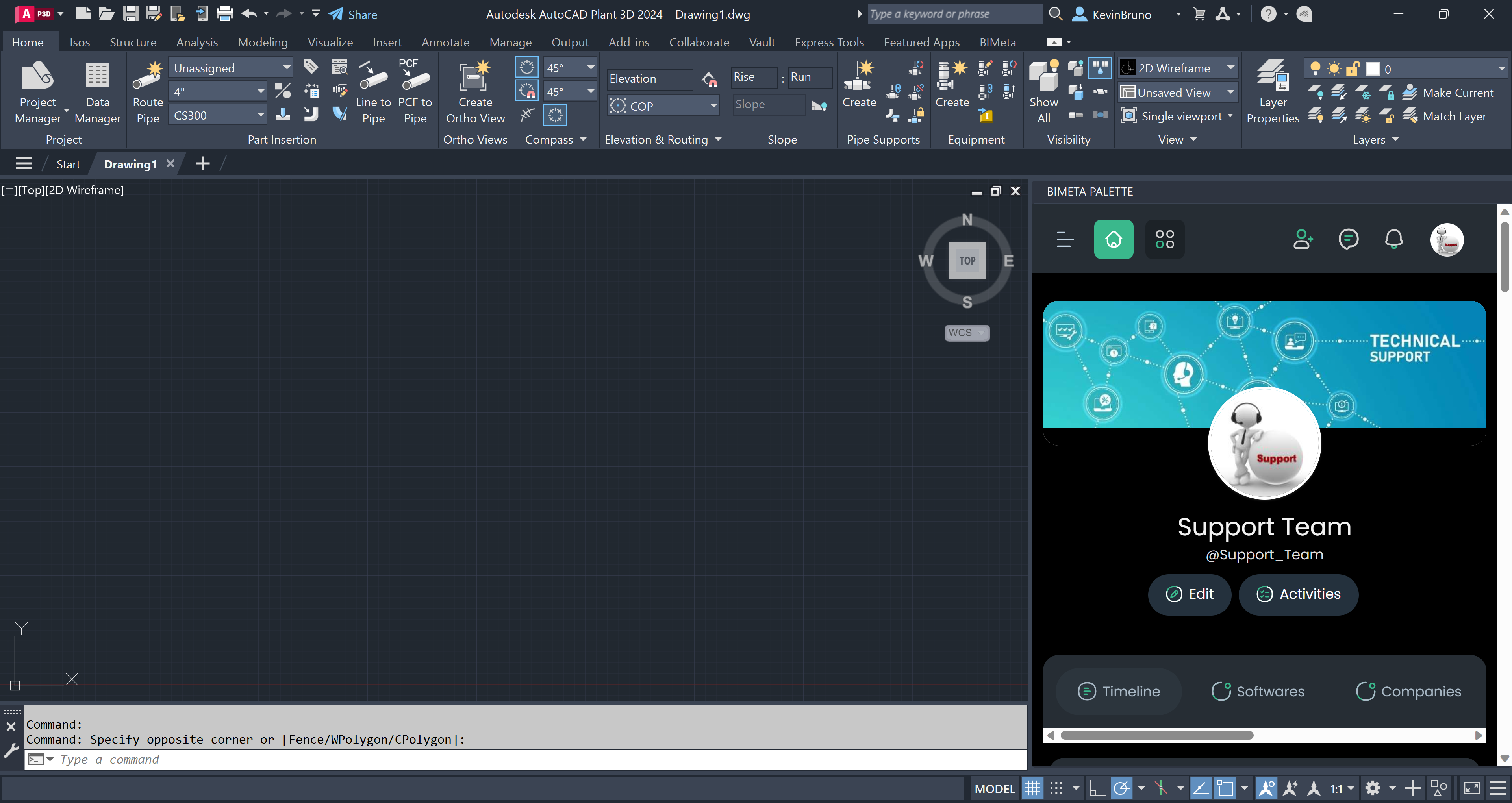Toggle layer 0 on/off lightbulb

pos(1316,68)
